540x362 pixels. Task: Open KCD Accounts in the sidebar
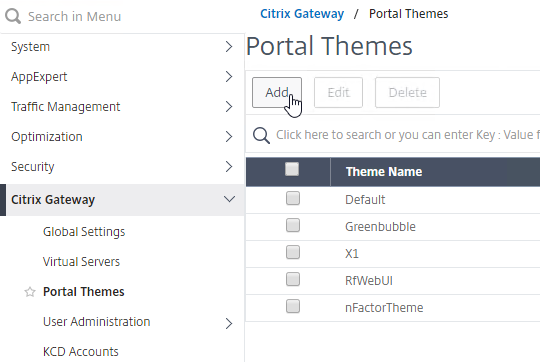coord(81,352)
